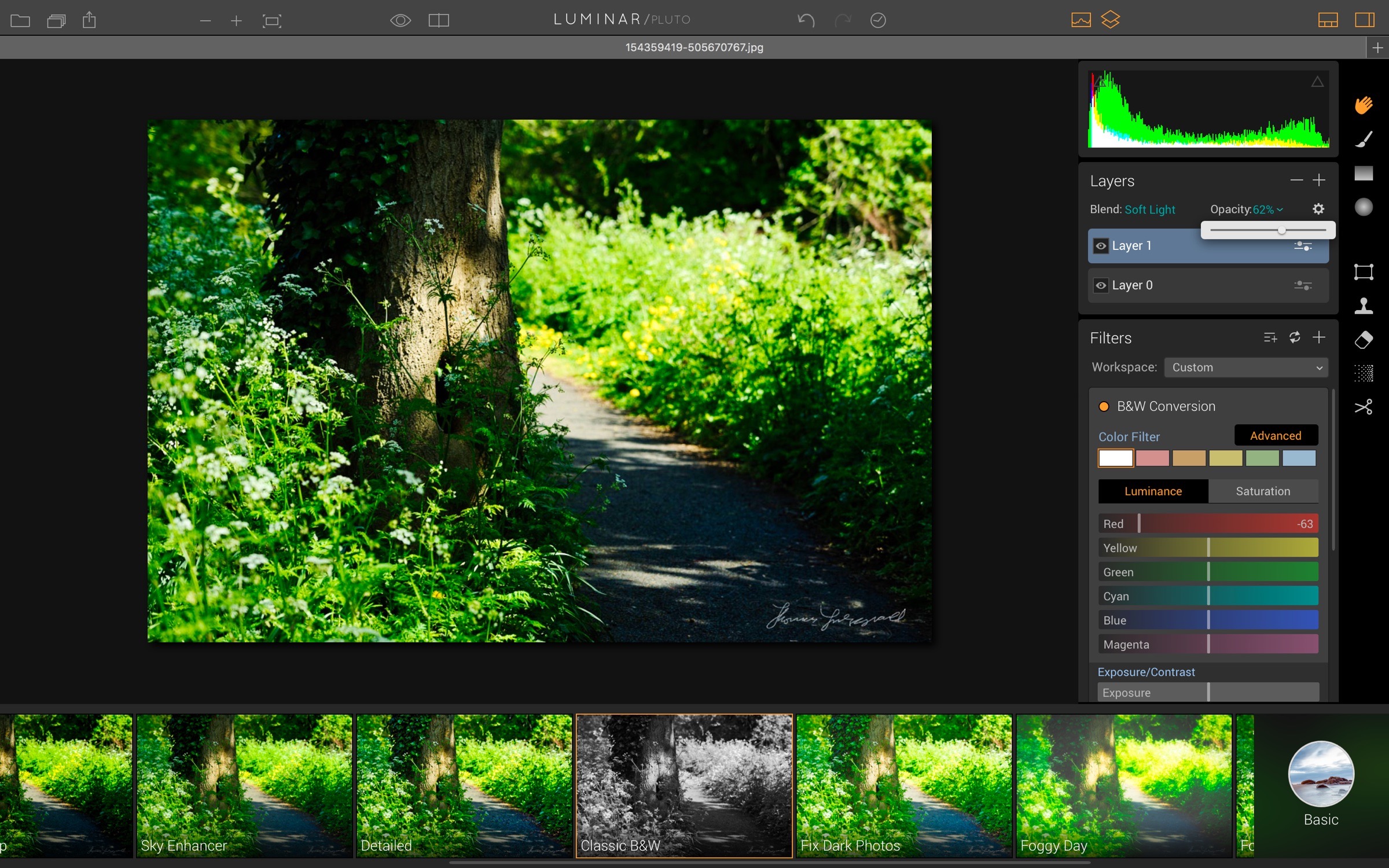Click the redo arrow icon
This screenshot has width=1389, height=868.
point(843,20)
